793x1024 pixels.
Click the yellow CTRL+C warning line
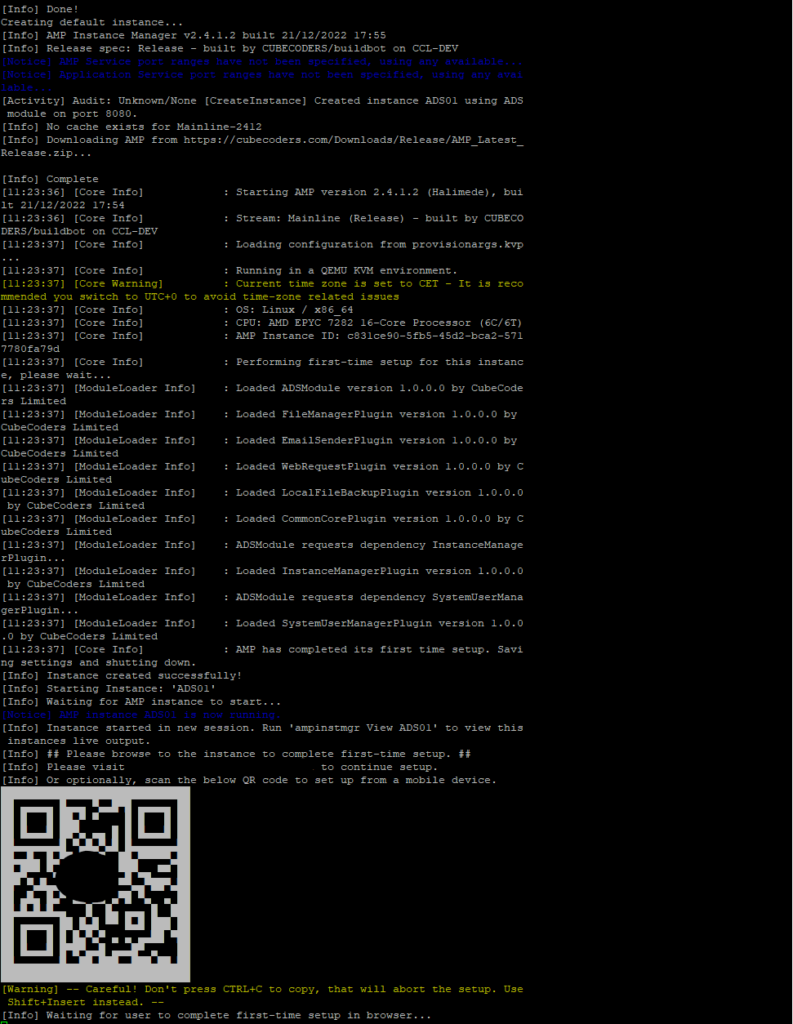[262, 995]
